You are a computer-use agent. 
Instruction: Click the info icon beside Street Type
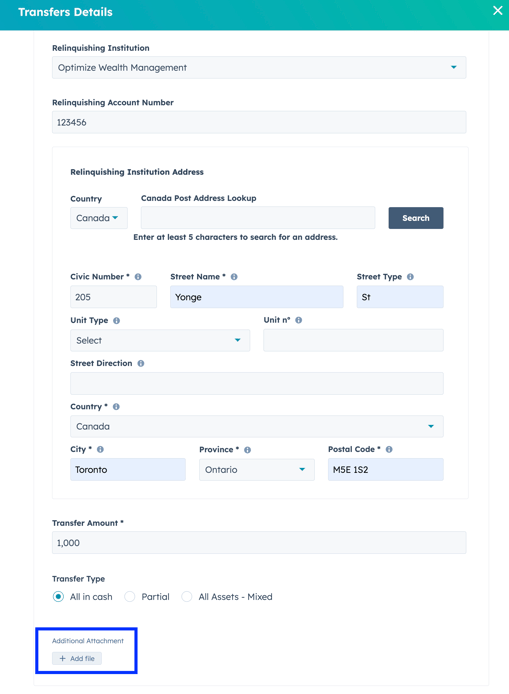pyautogui.click(x=410, y=277)
